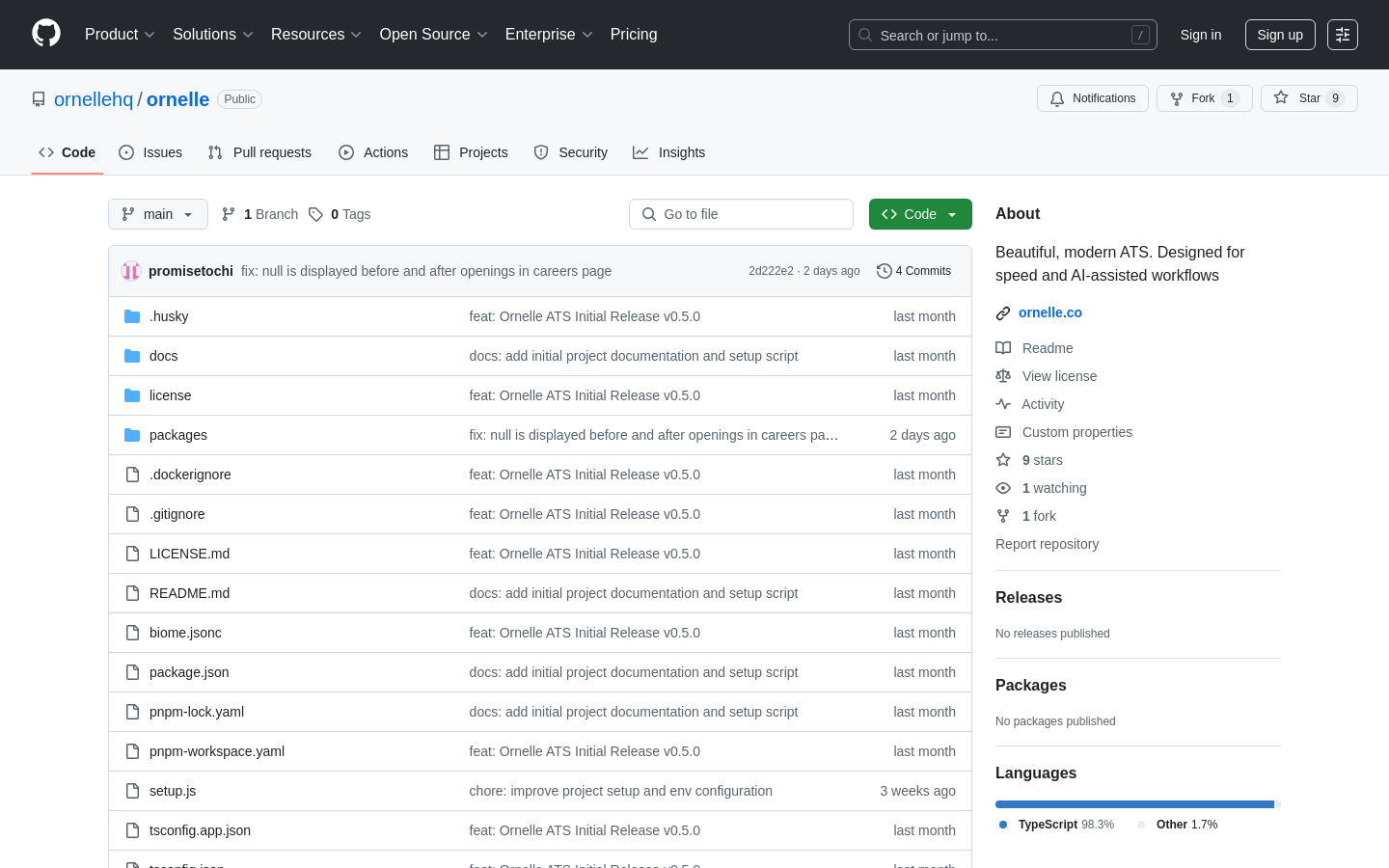Click the Fork icon
This screenshot has width=1389, height=868.
[1177, 98]
